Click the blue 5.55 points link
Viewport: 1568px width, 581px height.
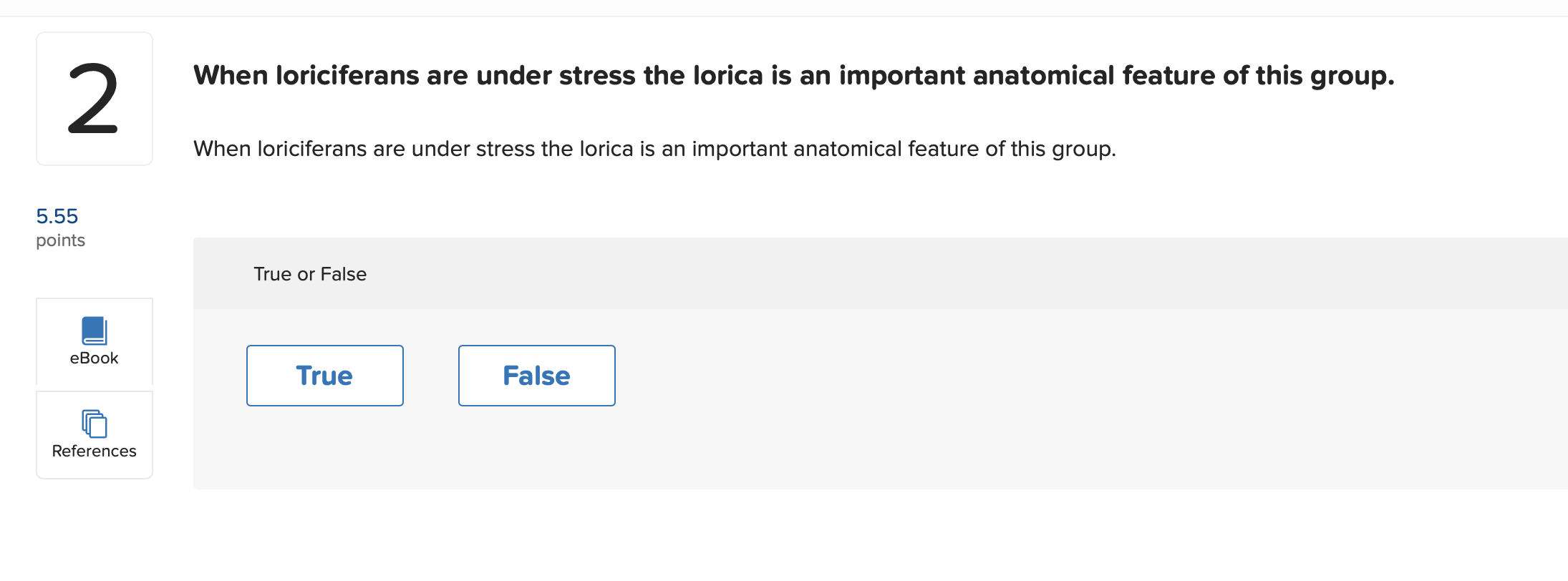[57, 217]
